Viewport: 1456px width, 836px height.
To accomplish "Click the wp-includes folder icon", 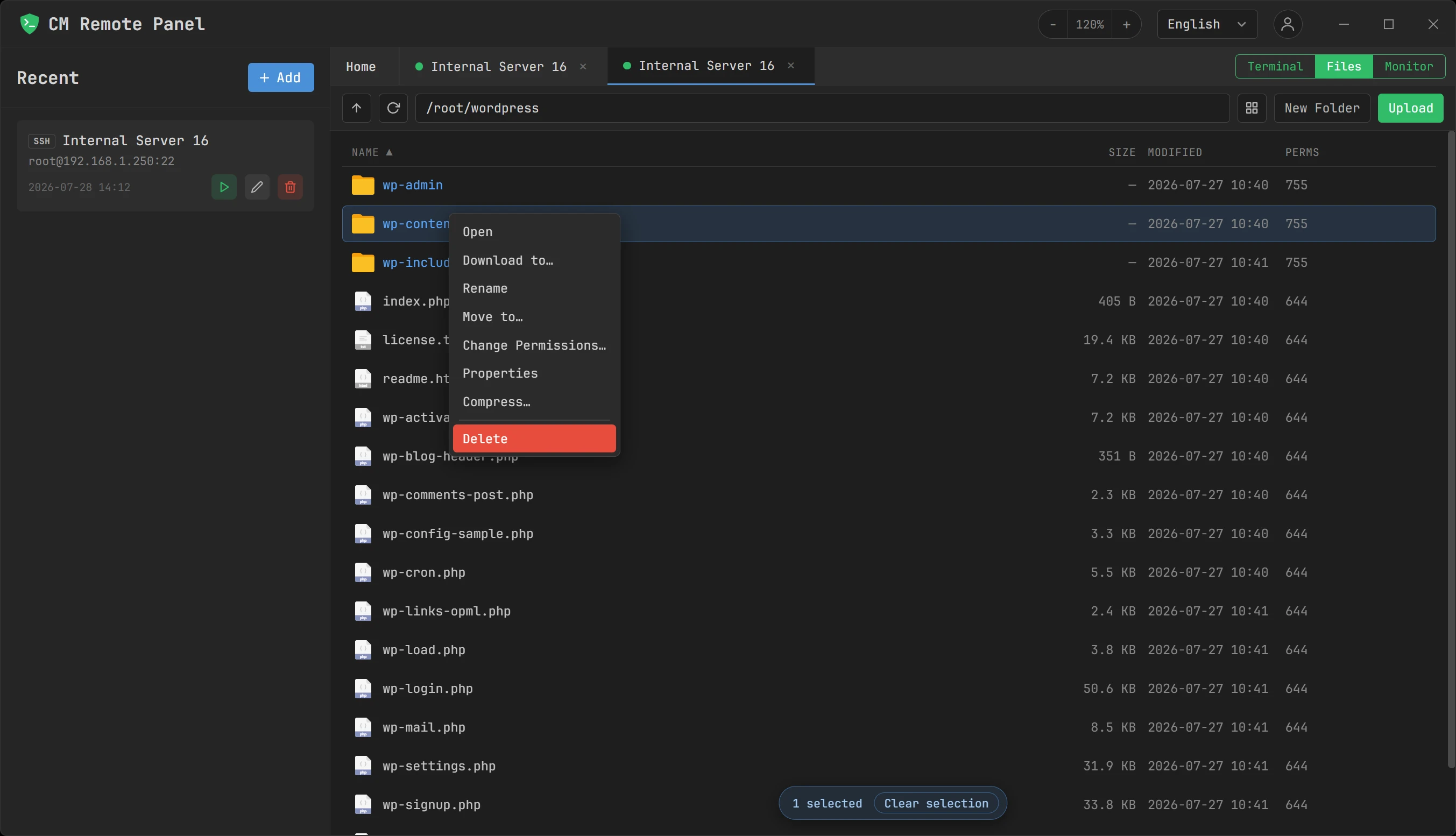I will 363,263.
